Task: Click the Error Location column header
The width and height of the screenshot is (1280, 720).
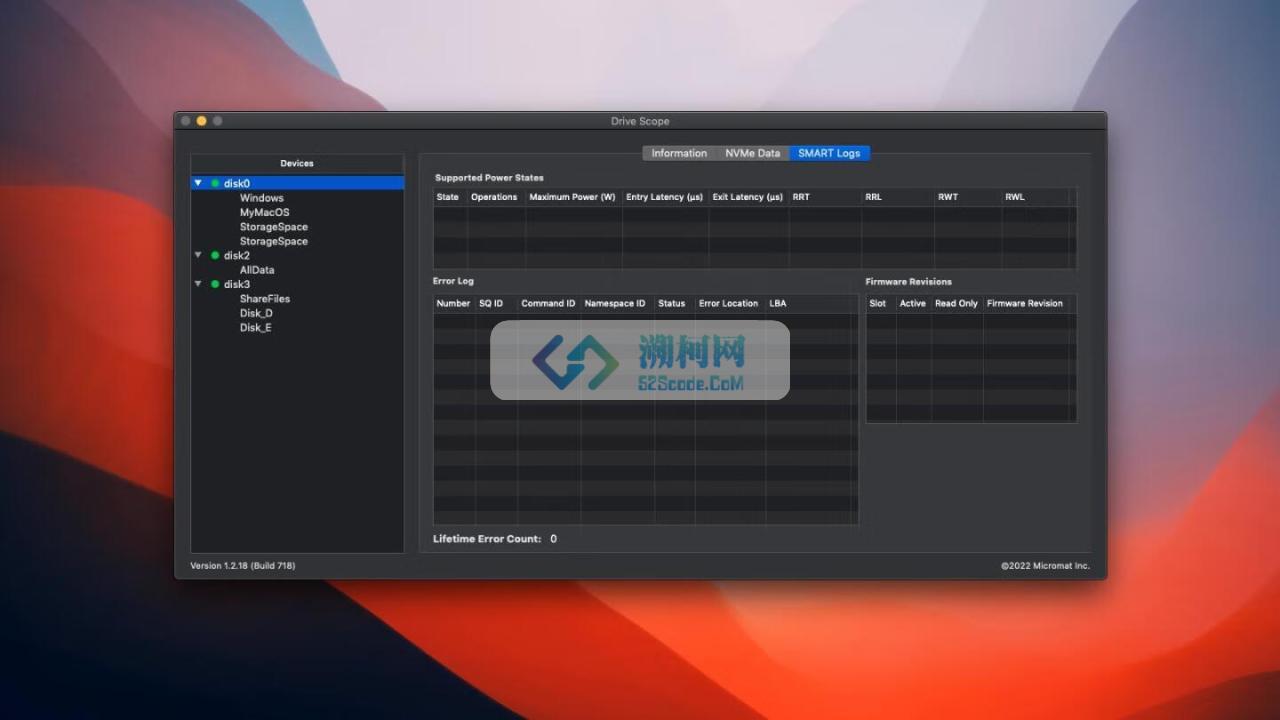Action: click(729, 303)
